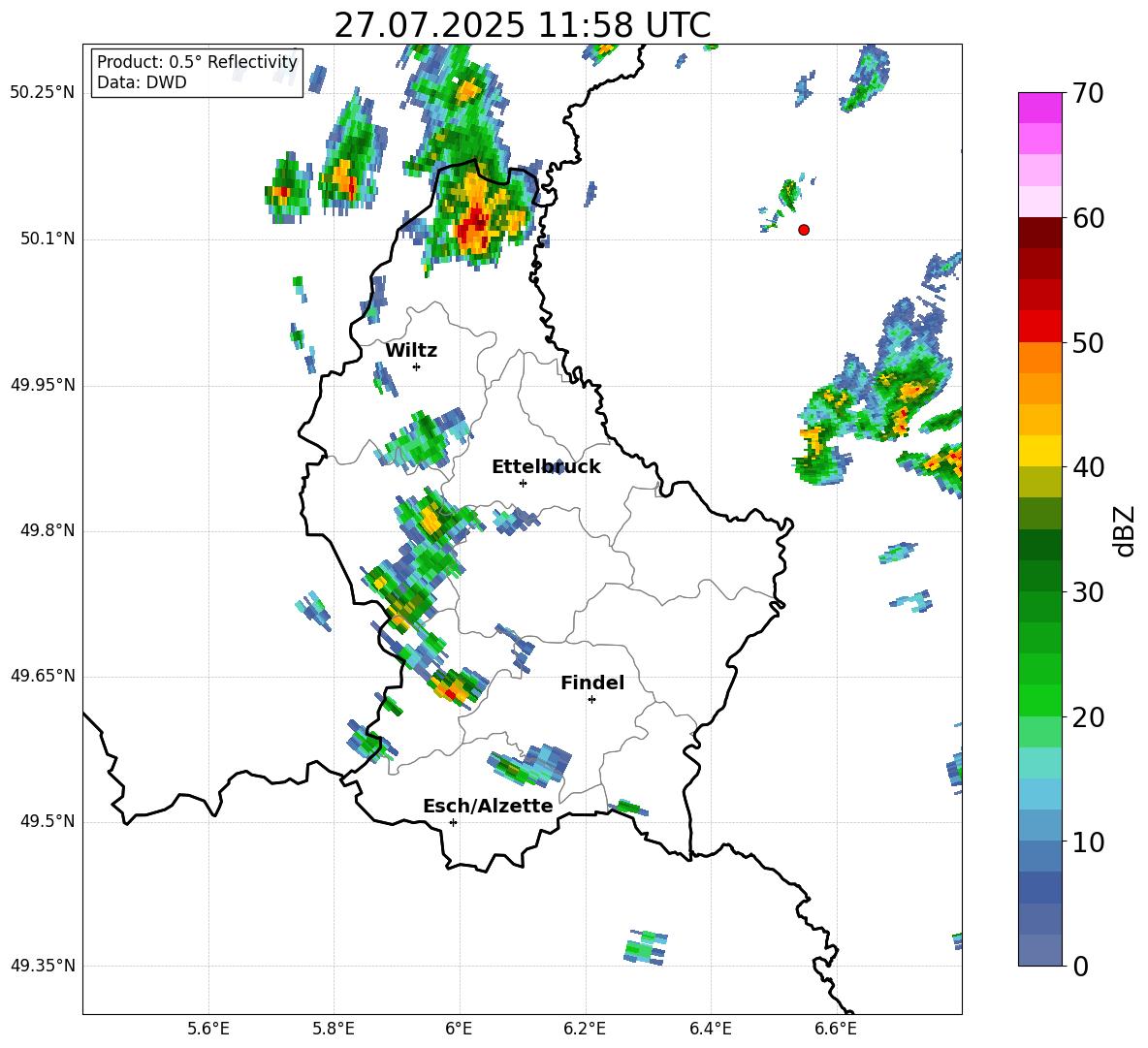This screenshot has height=1048, width=1148.
Task: Click the colorbar tick label 50
Action: [x=1088, y=342]
